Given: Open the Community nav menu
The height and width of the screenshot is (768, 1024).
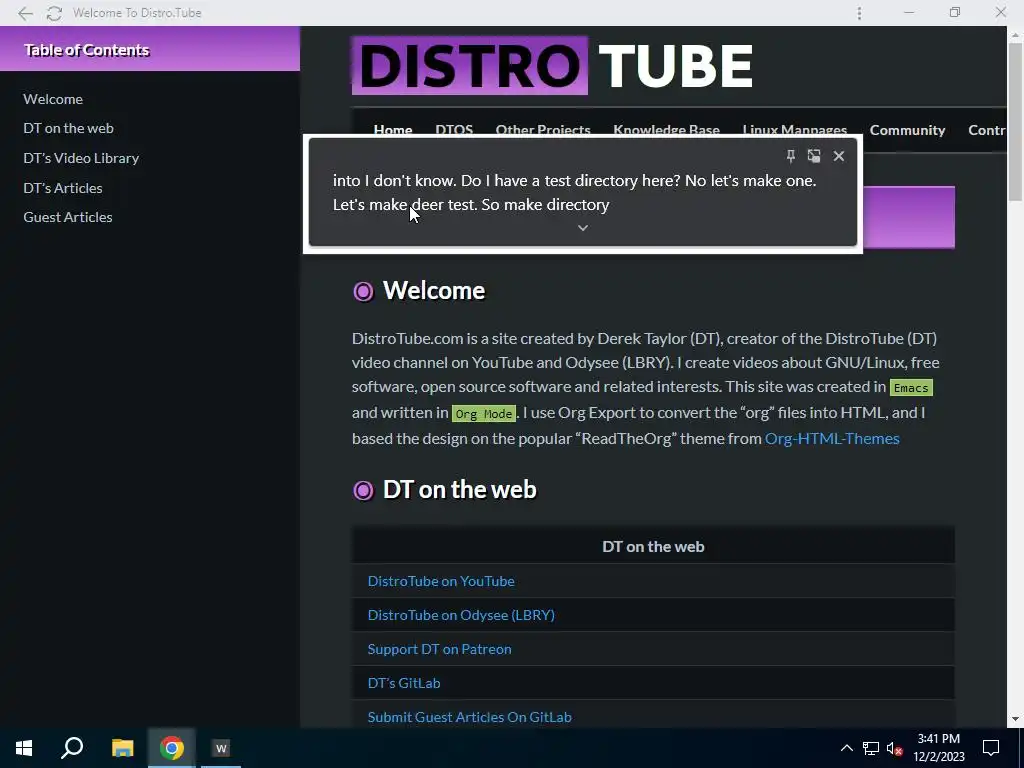Looking at the screenshot, I should tap(907, 130).
